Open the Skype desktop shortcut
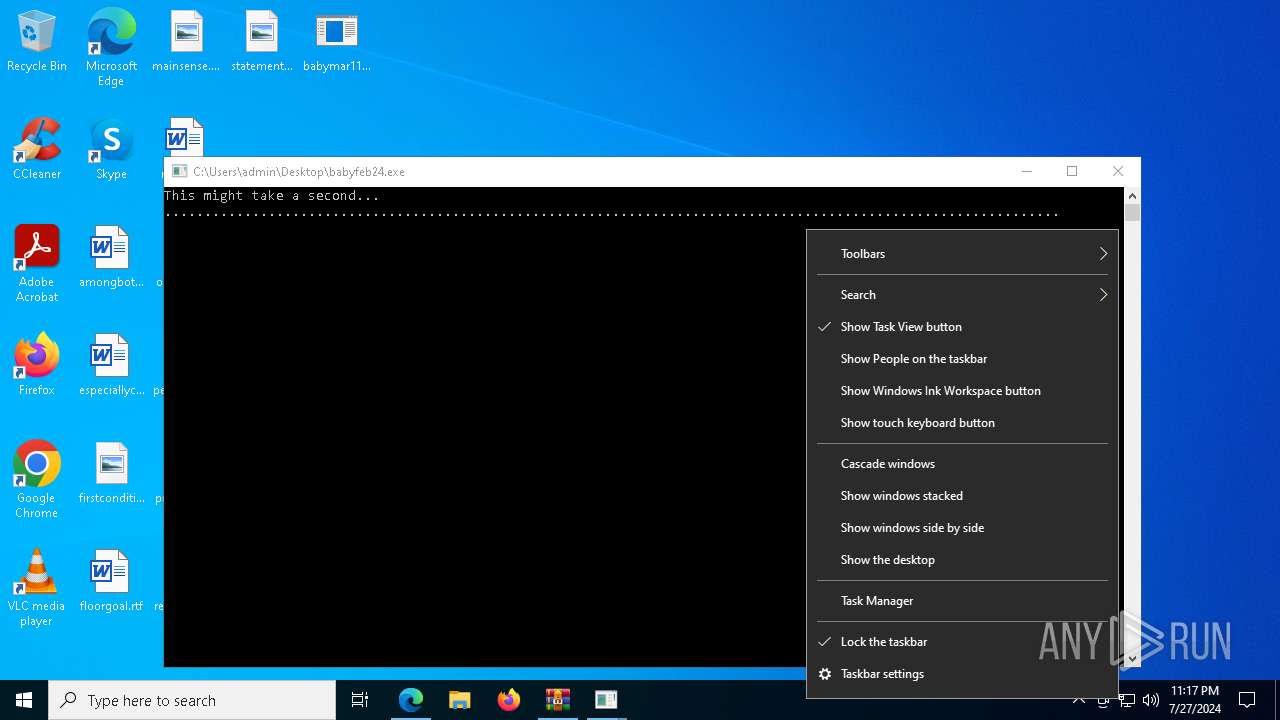This screenshot has height=720, width=1280. [111, 150]
